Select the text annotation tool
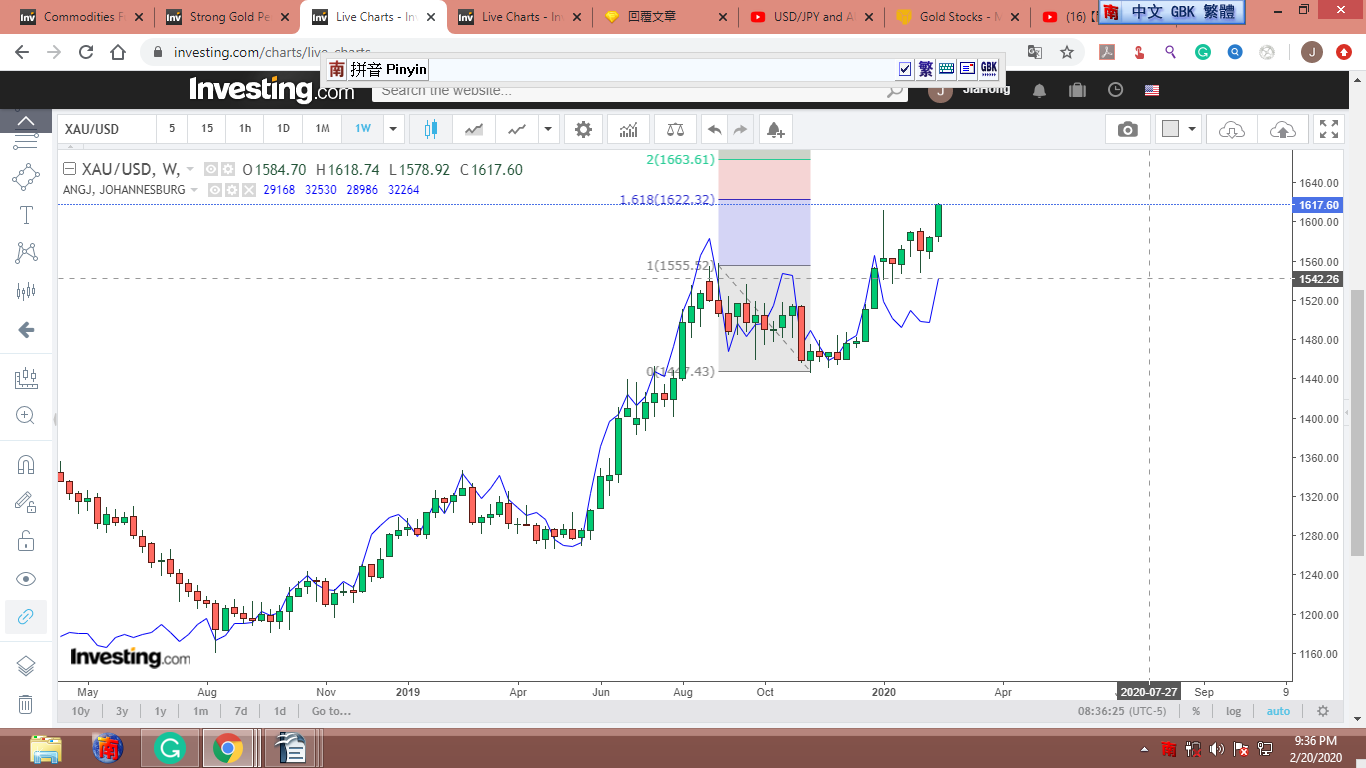This screenshot has width=1366, height=768. point(26,215)
